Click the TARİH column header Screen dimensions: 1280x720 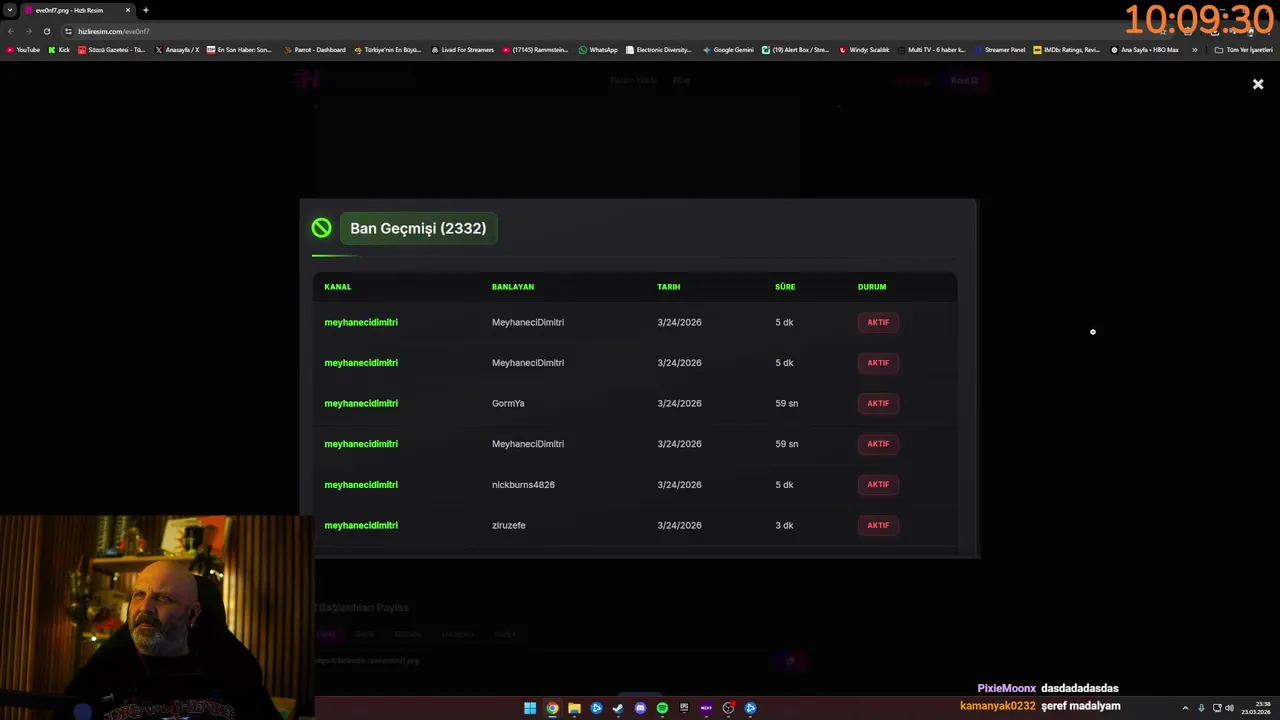point(669,287)
